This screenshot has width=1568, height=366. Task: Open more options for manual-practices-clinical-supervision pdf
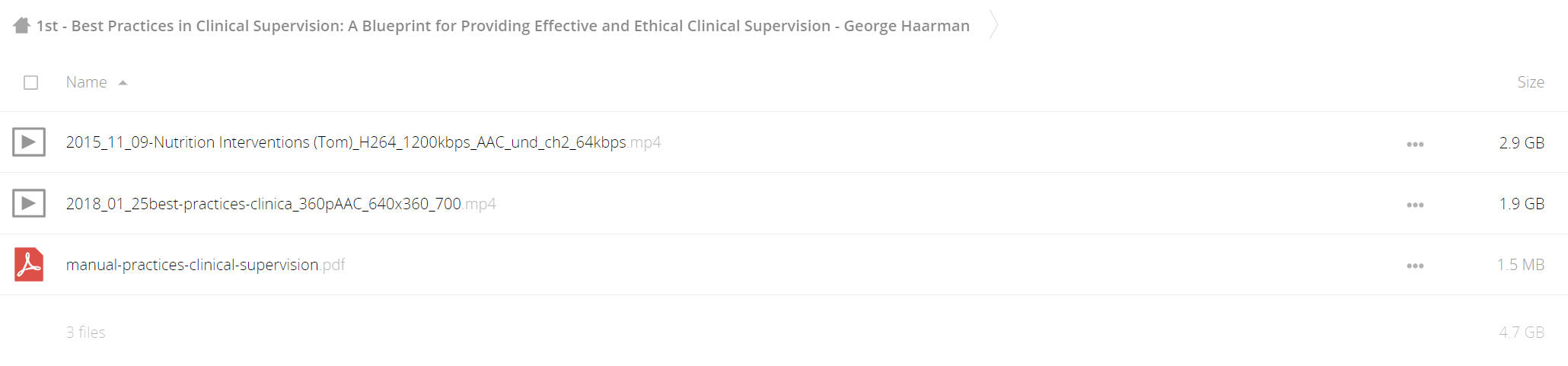1415,266
